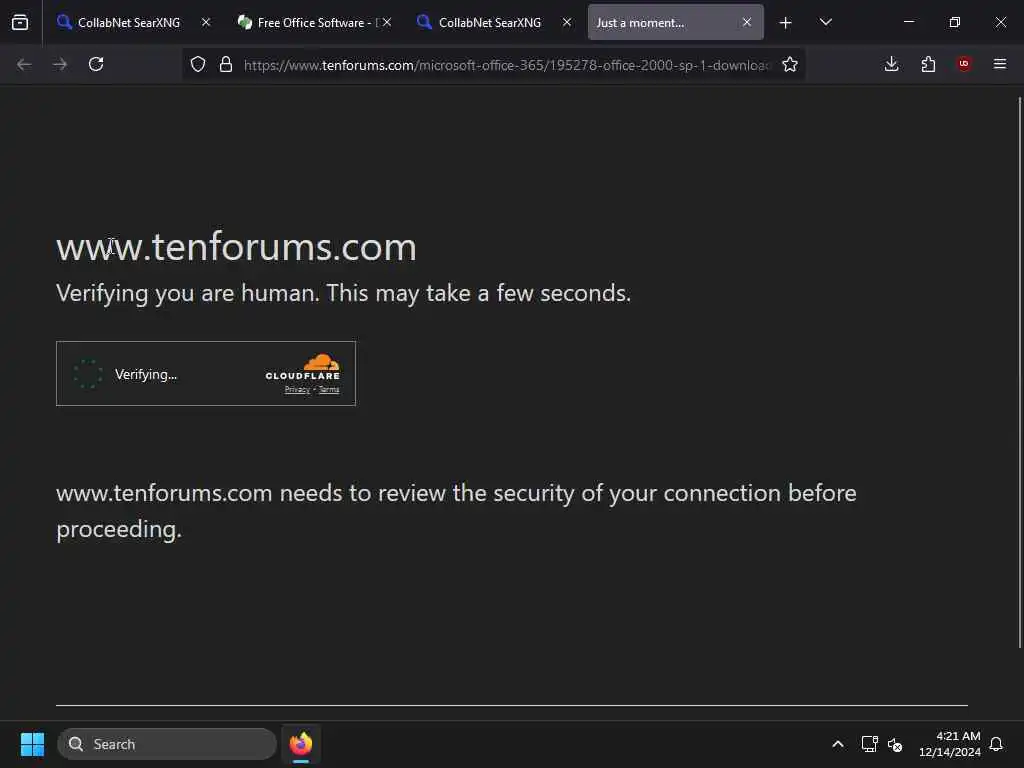The width and height of the screenshot is (1024, 768).
Task: Click the Firefox taskbar icon
Action: (x=301, y=744)
